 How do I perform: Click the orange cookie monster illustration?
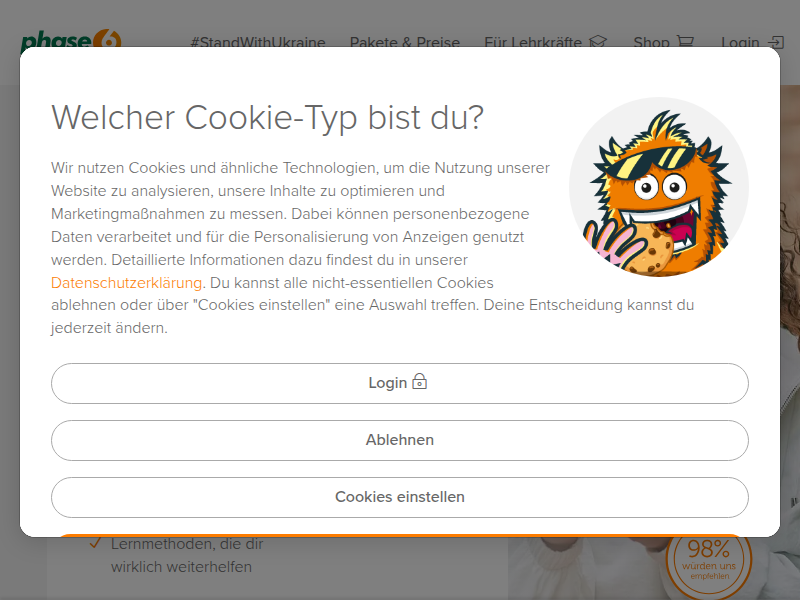[x=659, y=187]
